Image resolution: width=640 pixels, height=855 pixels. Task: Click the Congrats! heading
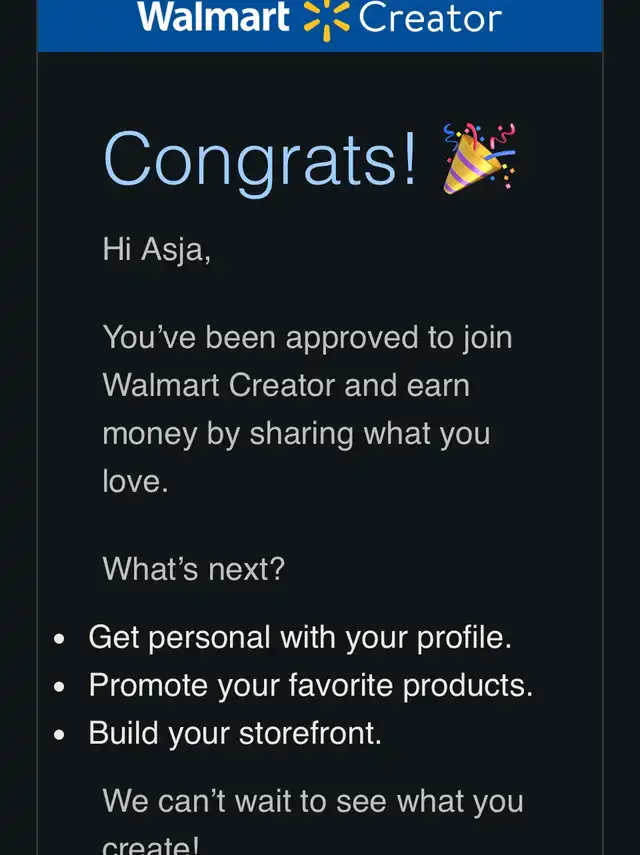point(259,160)
